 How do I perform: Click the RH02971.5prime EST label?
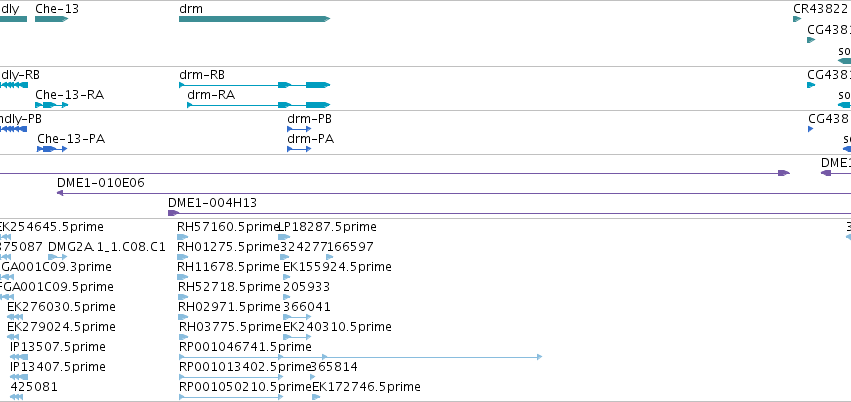(230, 307)
